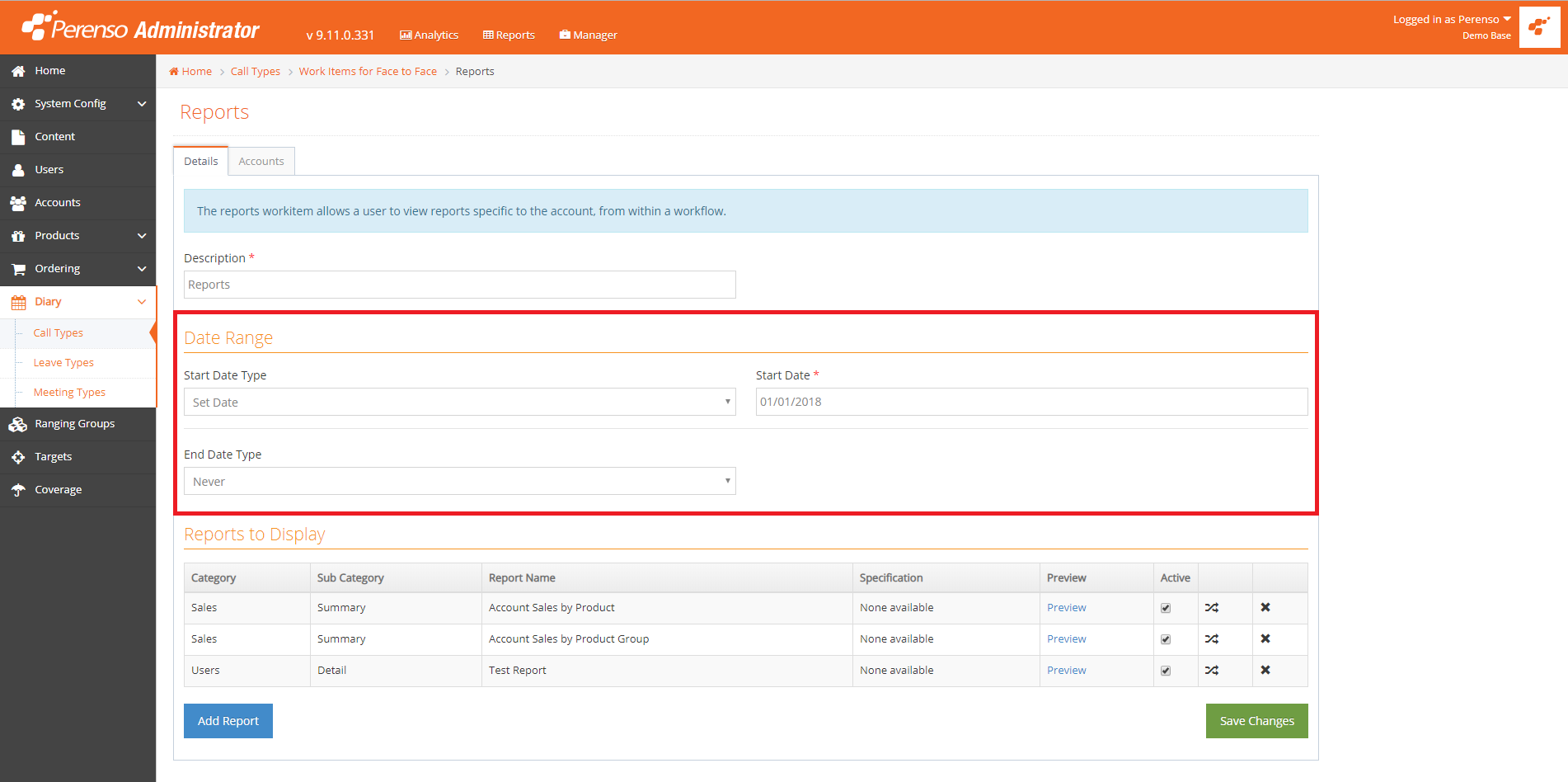1568x782 pixels.
Task: Open the Manager top menu
Action: [x=588, y=35]
